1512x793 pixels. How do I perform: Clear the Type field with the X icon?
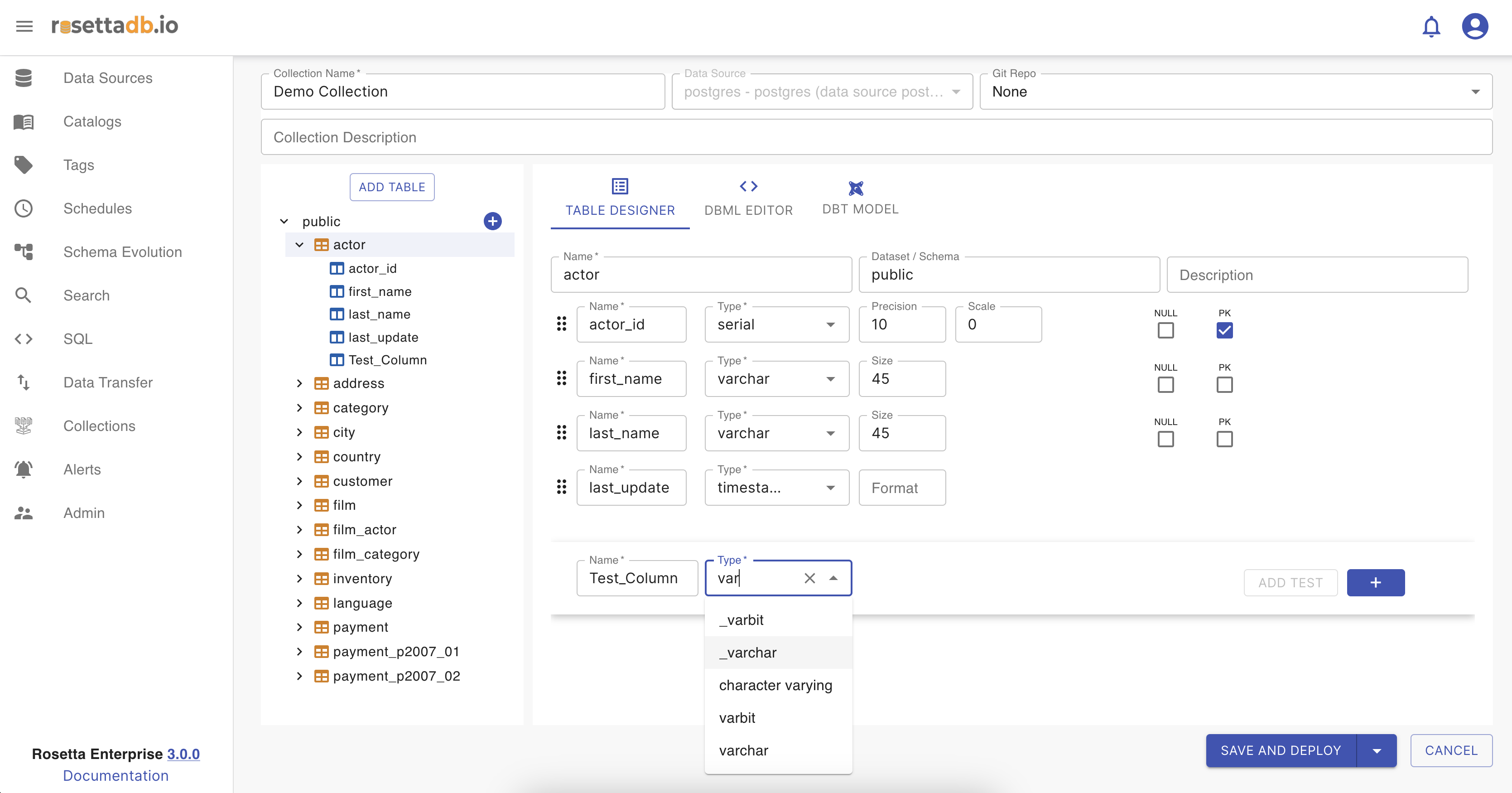click(809, 578)
